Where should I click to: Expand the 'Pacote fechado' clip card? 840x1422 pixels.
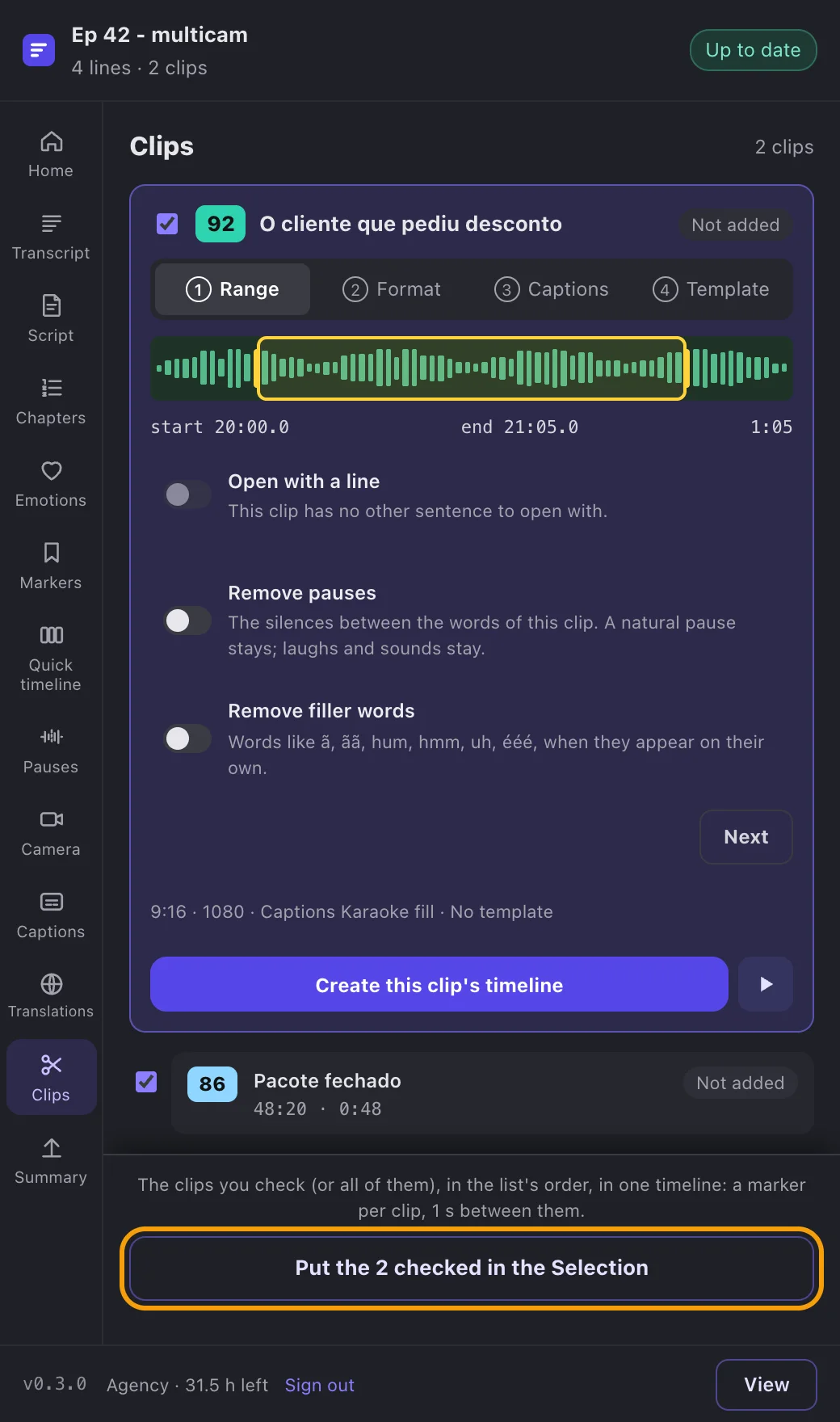pos(492,1093)
